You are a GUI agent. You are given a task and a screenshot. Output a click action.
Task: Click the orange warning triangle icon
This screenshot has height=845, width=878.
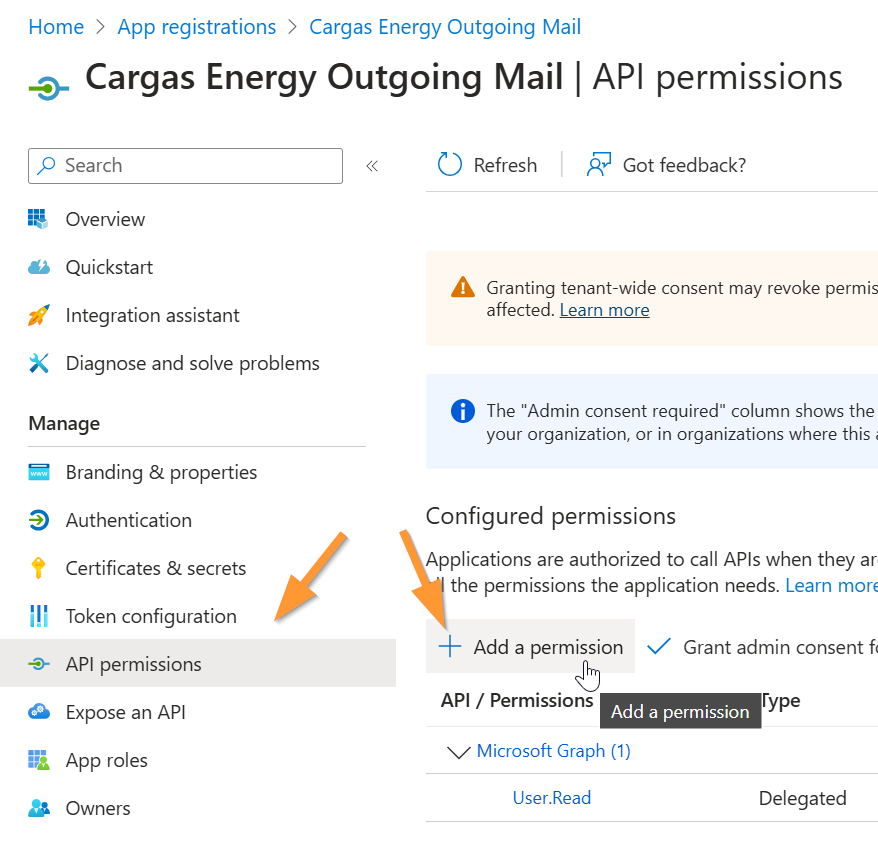(x=463, y=287)
